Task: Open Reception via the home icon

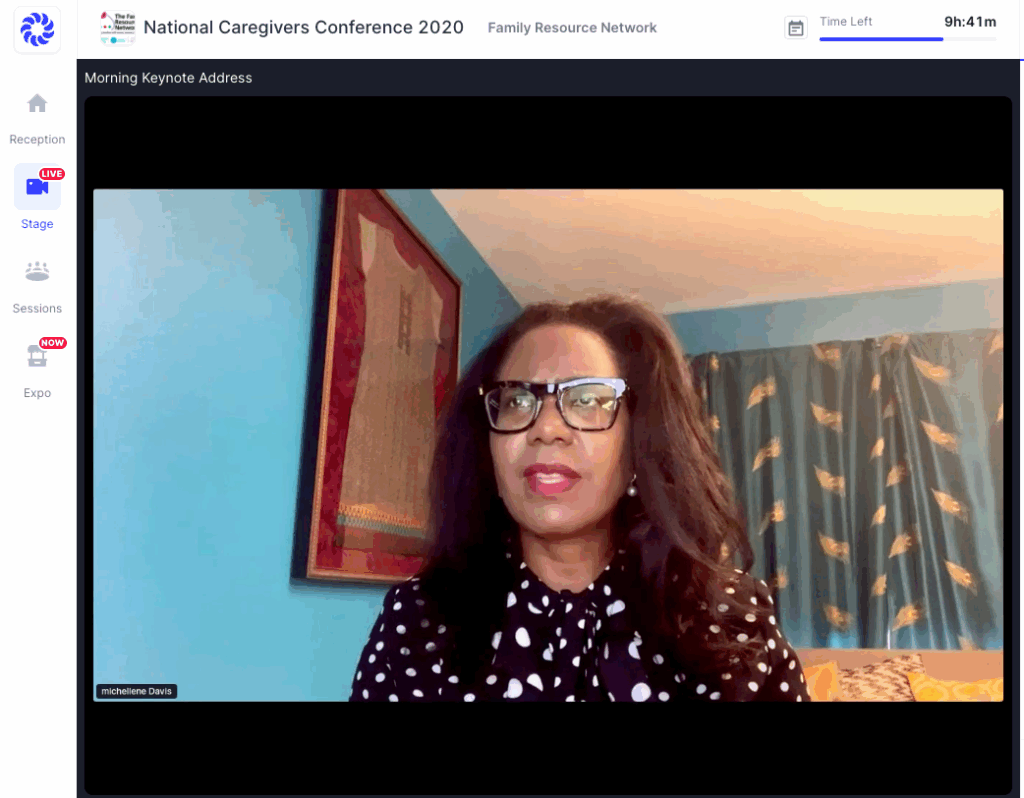Action: click(37, 104)
